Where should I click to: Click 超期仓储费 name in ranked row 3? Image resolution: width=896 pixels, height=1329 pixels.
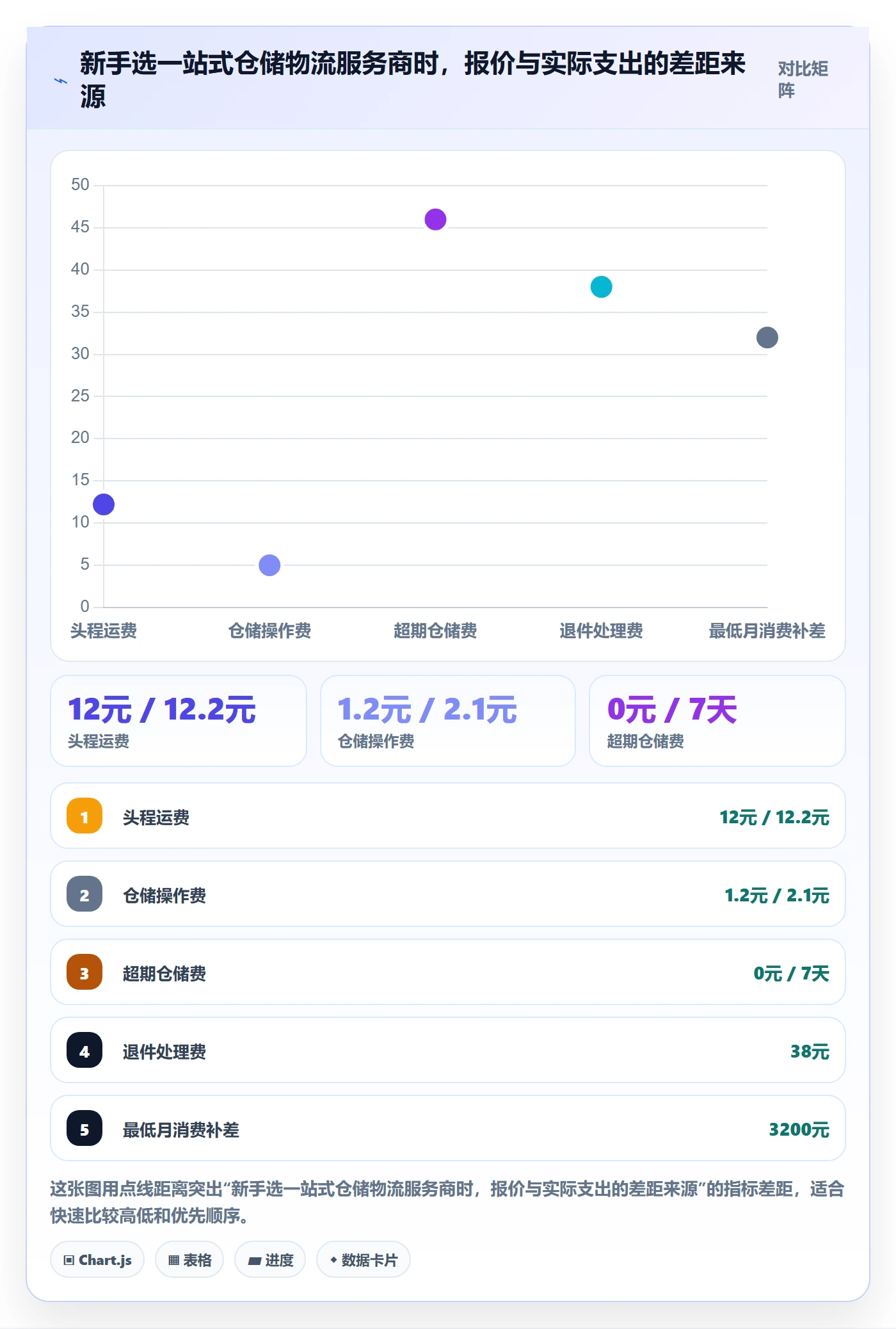(164, 974)
